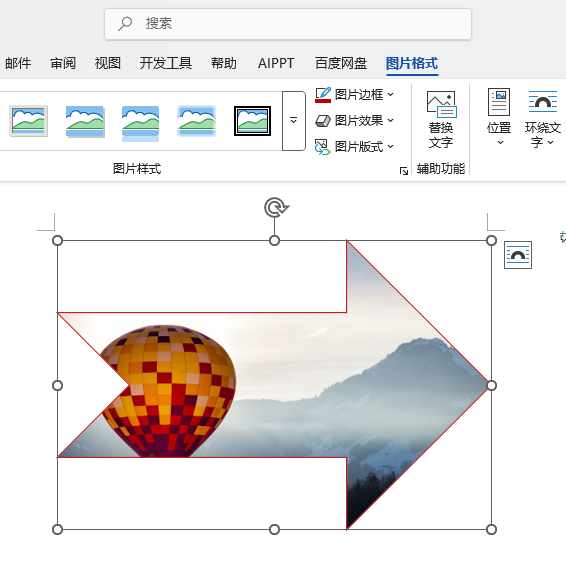Image resolution: width=566 pixels, height=570 pixels.
Task: Open the 审阅 ribbon tab
Action: [x=63, y=63]
